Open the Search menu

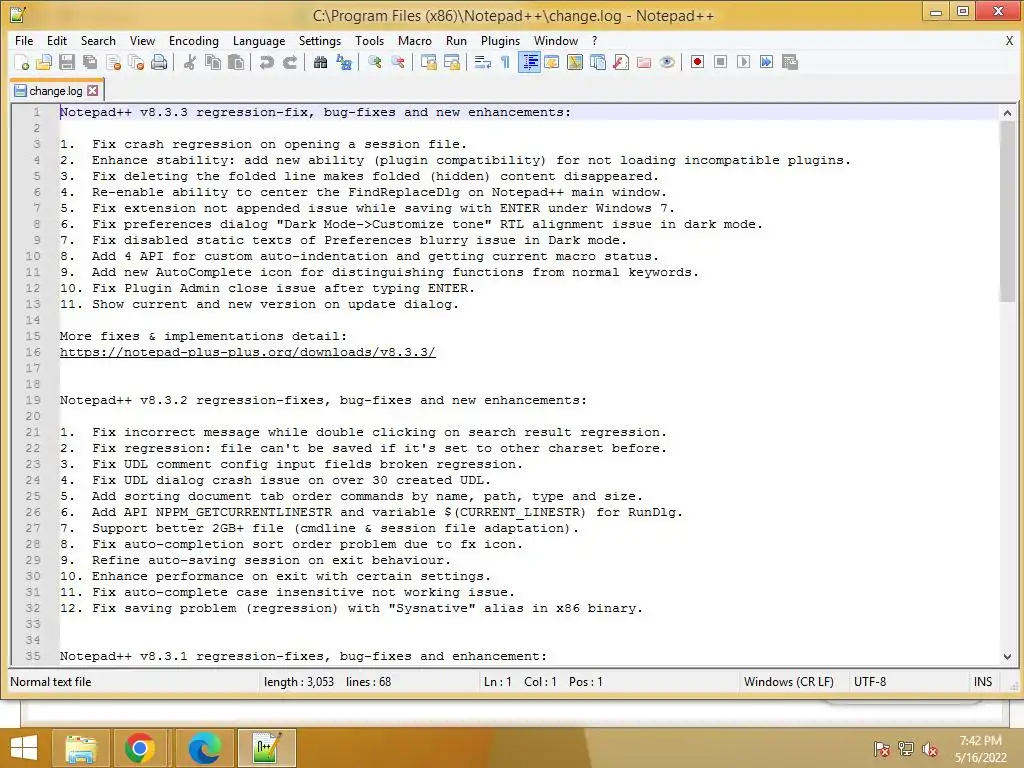click(98, 40)
